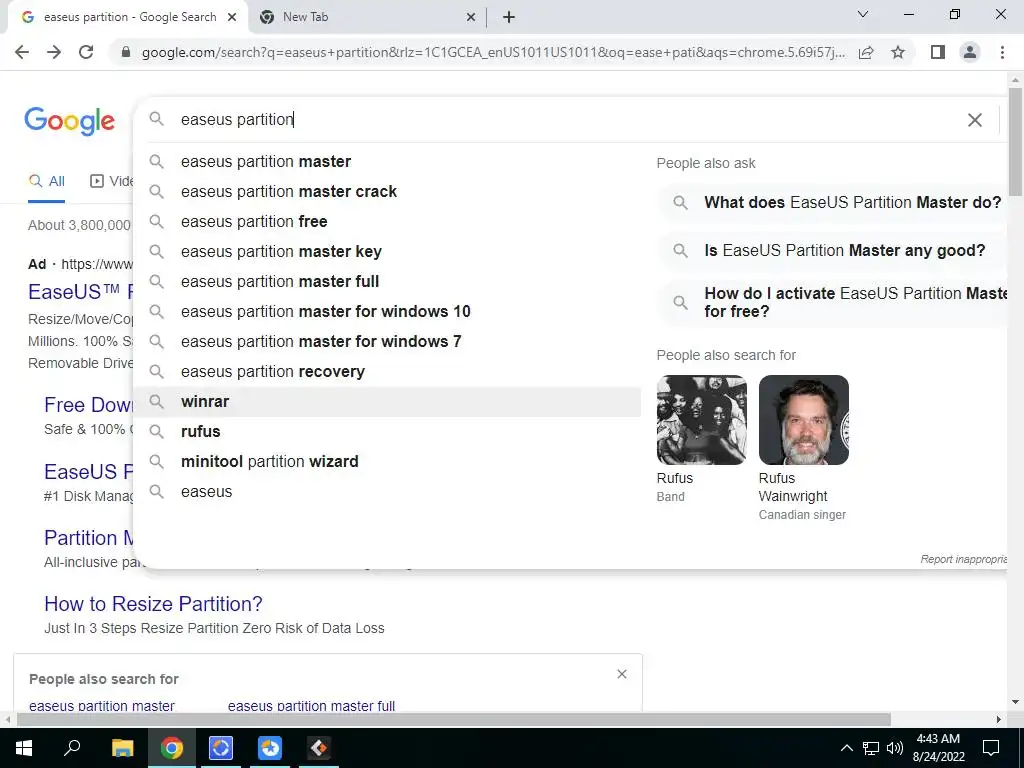Click Report inappropriate predictions link
This screenshot has height=768, width=1024.
tap(964, 560)
